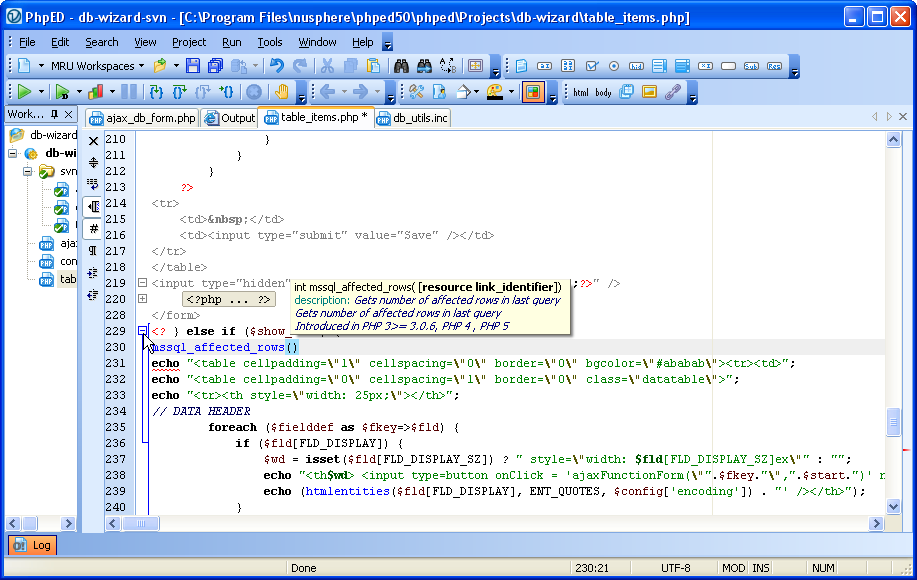Insert a radio button form element

614,66
